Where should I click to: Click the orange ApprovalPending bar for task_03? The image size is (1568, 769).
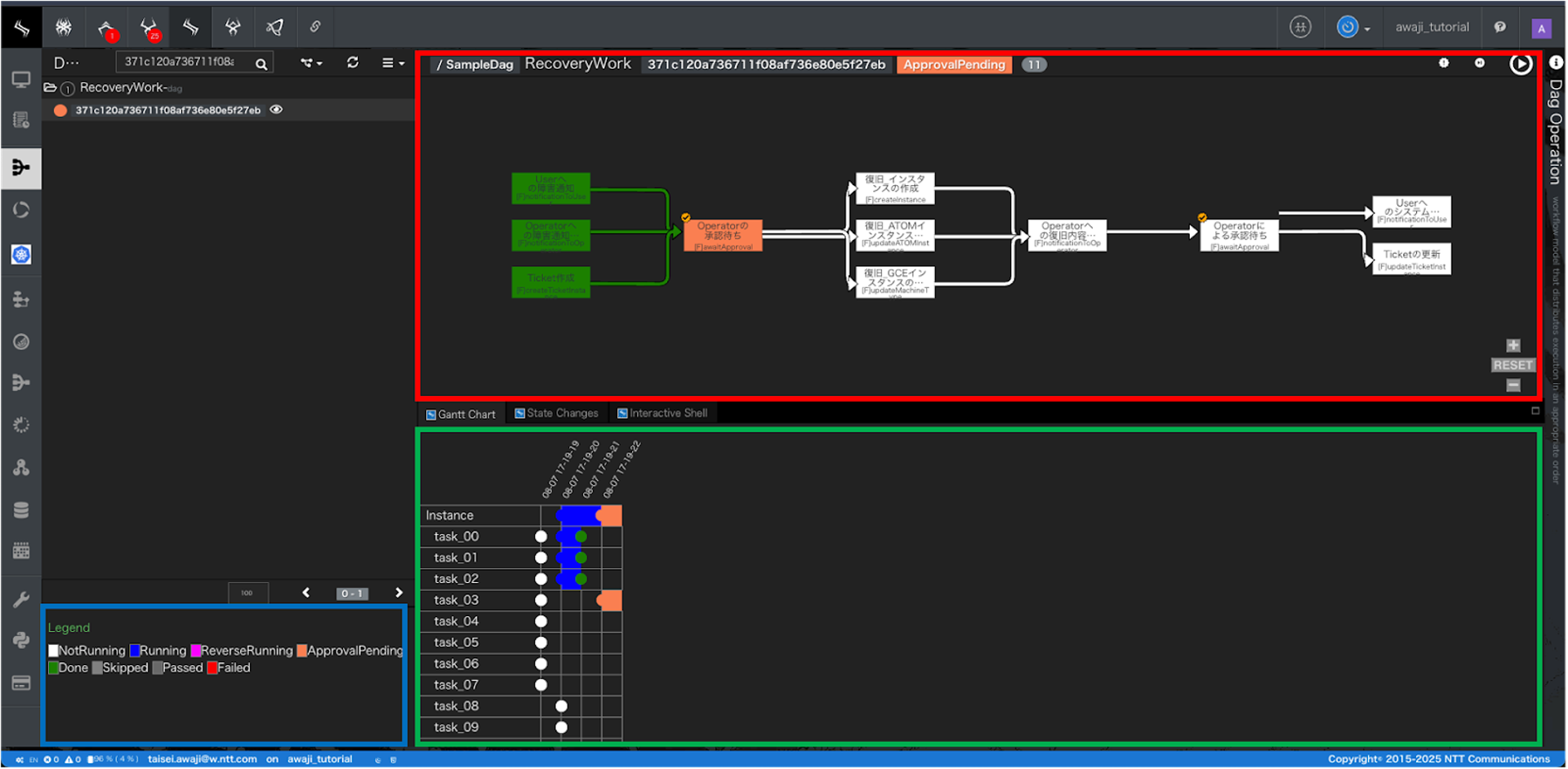pyautogui.click(x=610, y=601)
